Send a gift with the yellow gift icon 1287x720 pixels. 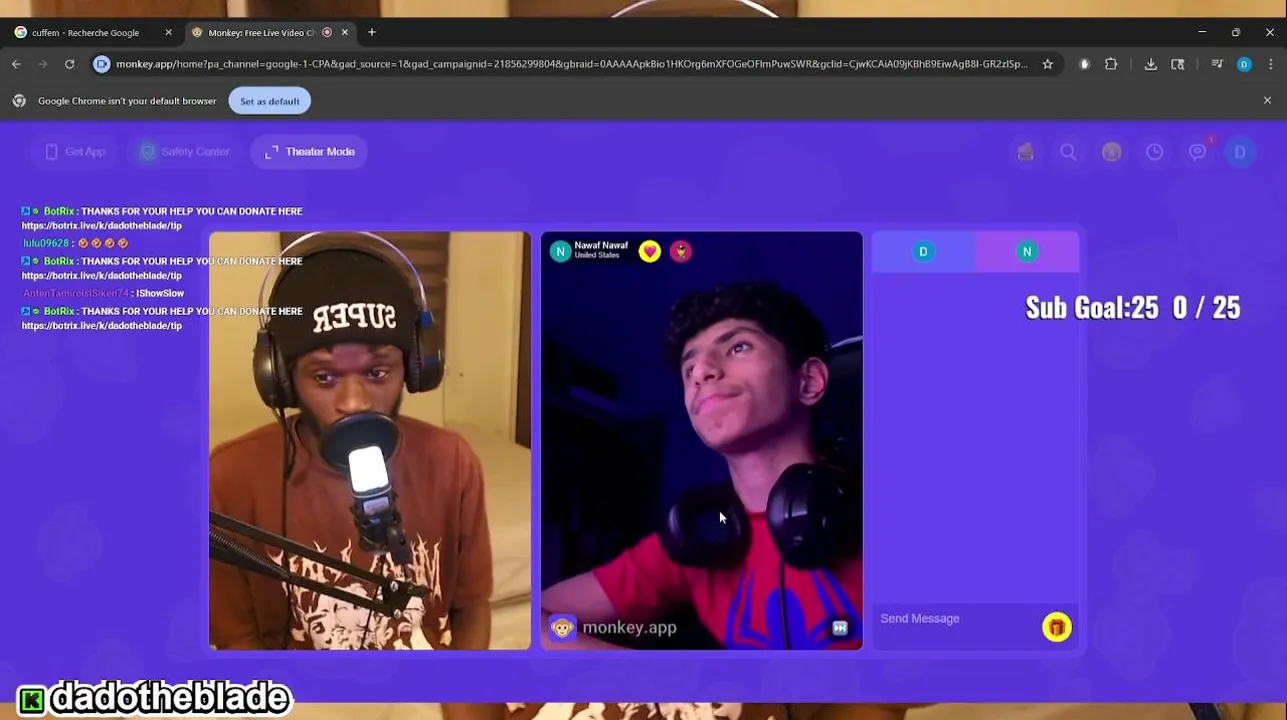click(1056, 627)
